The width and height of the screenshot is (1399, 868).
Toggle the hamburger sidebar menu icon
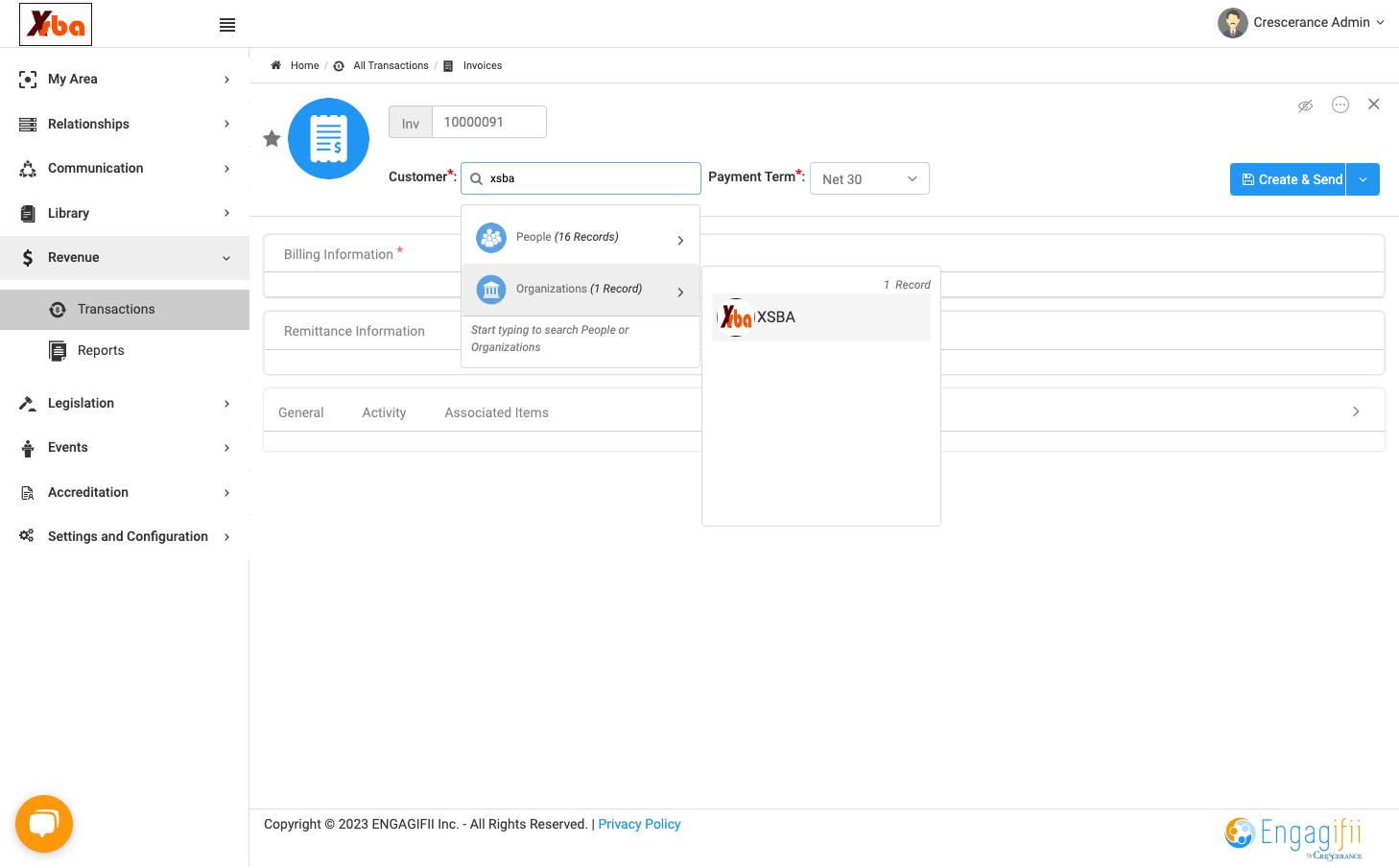tap(227, 25)
